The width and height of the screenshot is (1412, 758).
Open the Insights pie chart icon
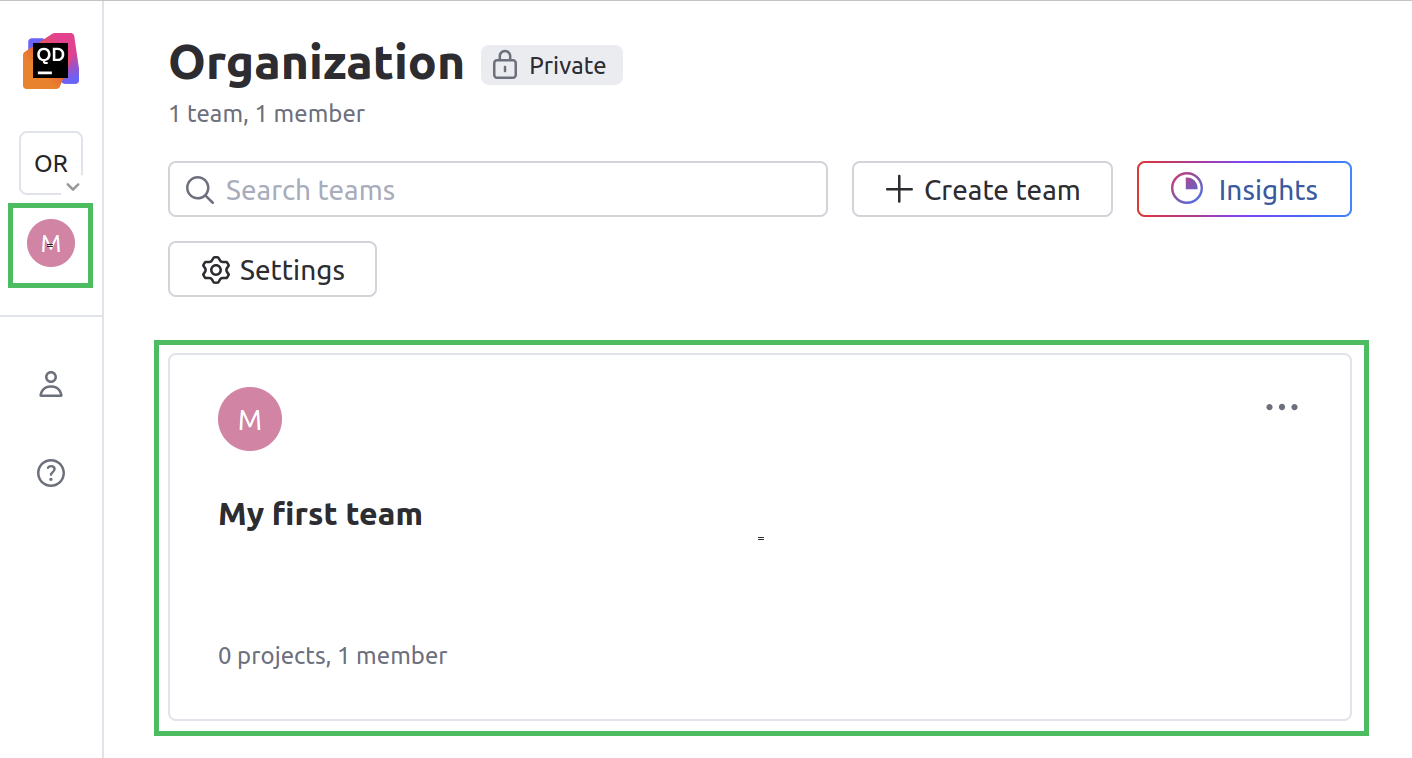(x=1187, y=188)
